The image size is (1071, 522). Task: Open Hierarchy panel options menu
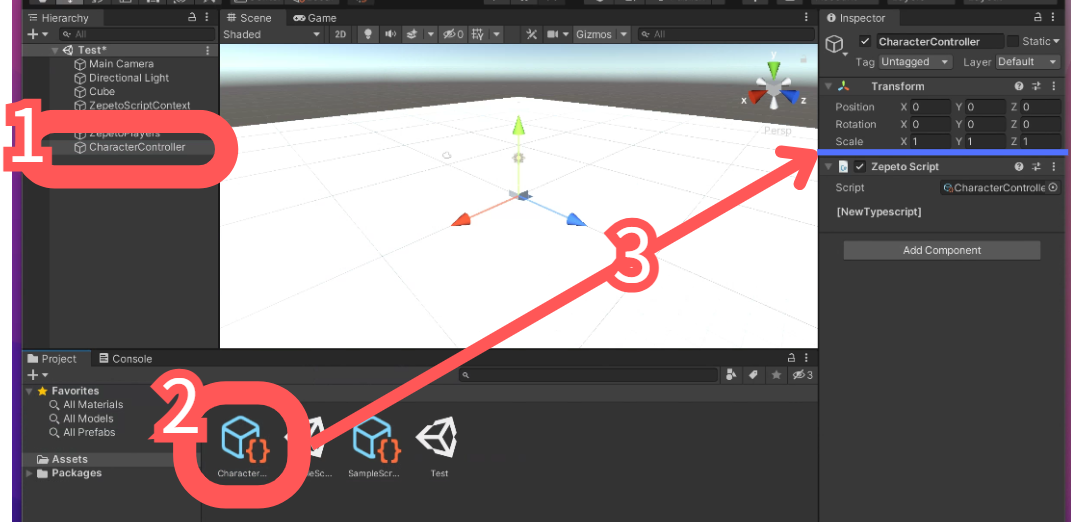point(208,18)
